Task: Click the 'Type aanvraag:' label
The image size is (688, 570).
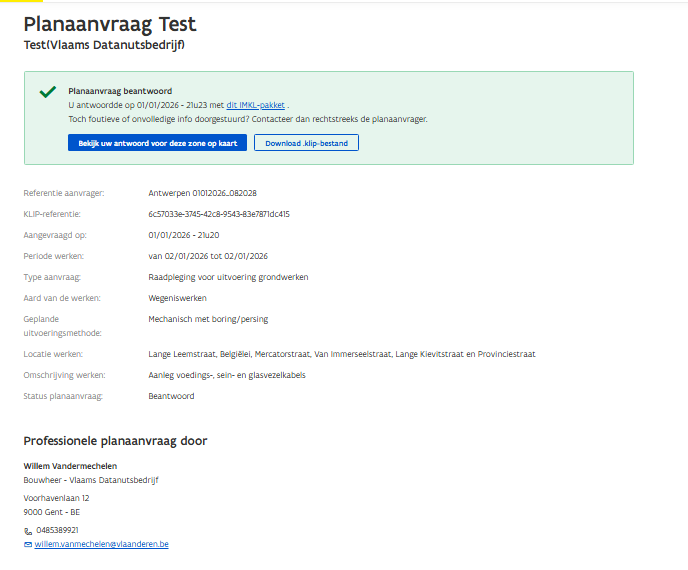Action: pyautogui.click(x=52, y=277)
